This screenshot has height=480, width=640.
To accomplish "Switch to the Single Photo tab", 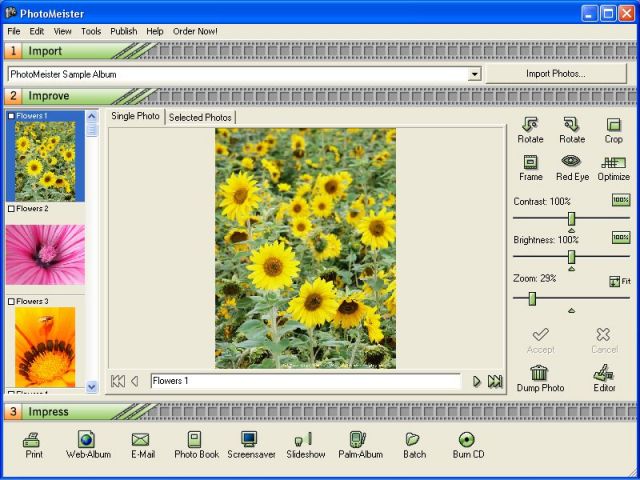I will (136, 116).
